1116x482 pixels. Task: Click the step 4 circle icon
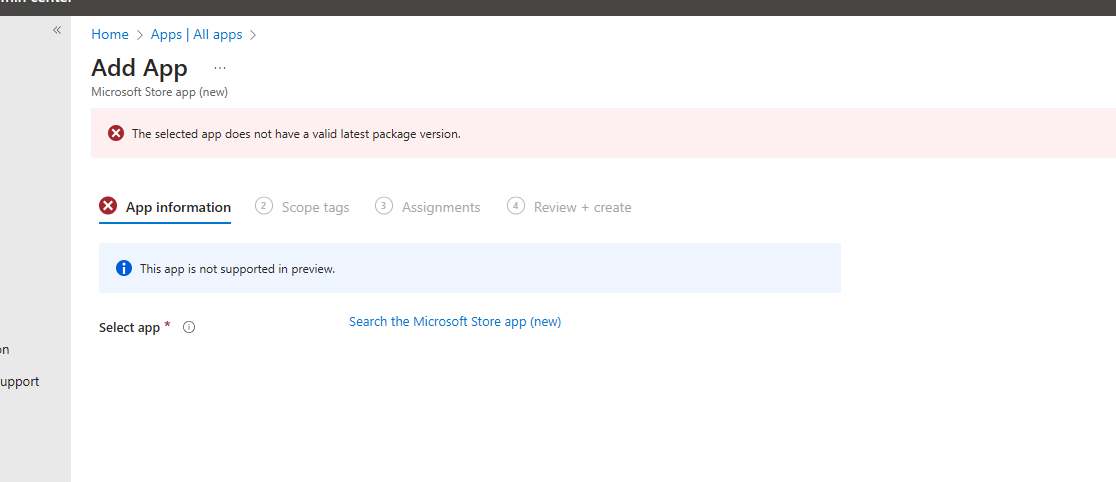516,206
